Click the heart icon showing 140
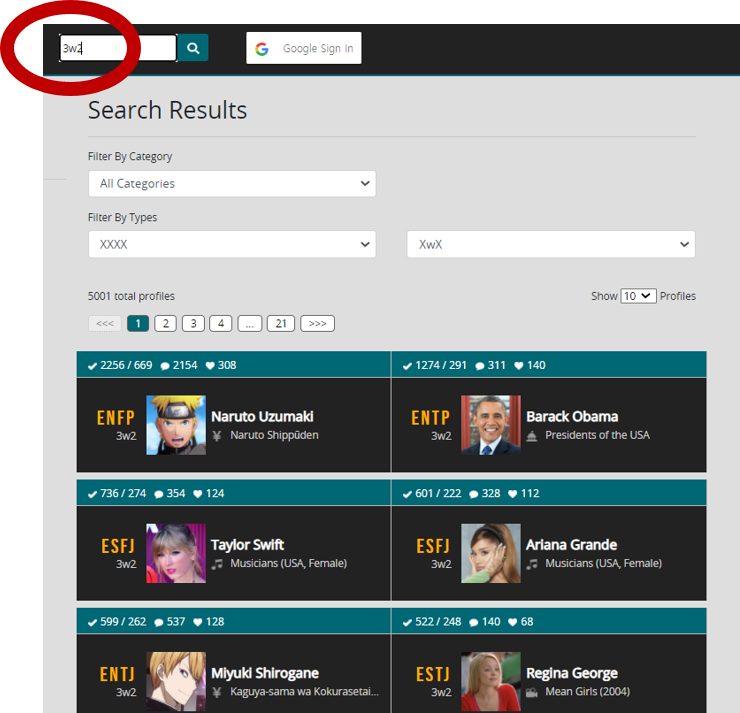Image resolution: width=740 pixels, height=713 pixels. tap(519, 366)
